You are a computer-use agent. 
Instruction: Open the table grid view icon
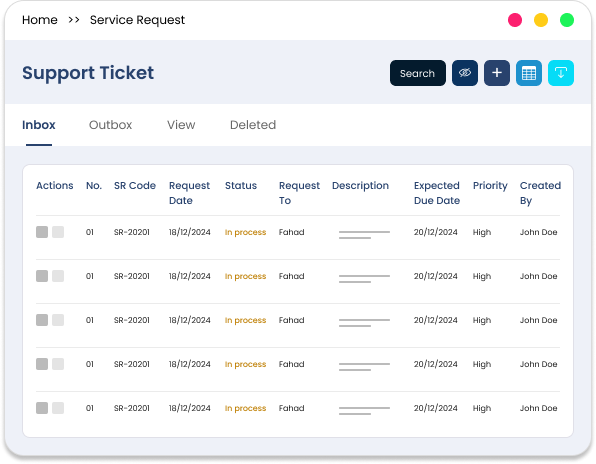(529, 73)
